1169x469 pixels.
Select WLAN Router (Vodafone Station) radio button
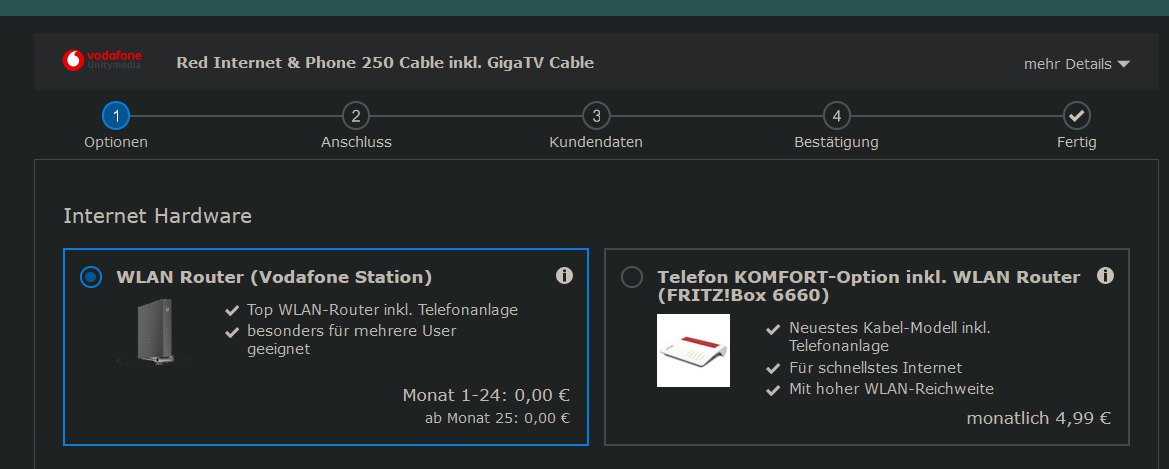pos(91,277)
